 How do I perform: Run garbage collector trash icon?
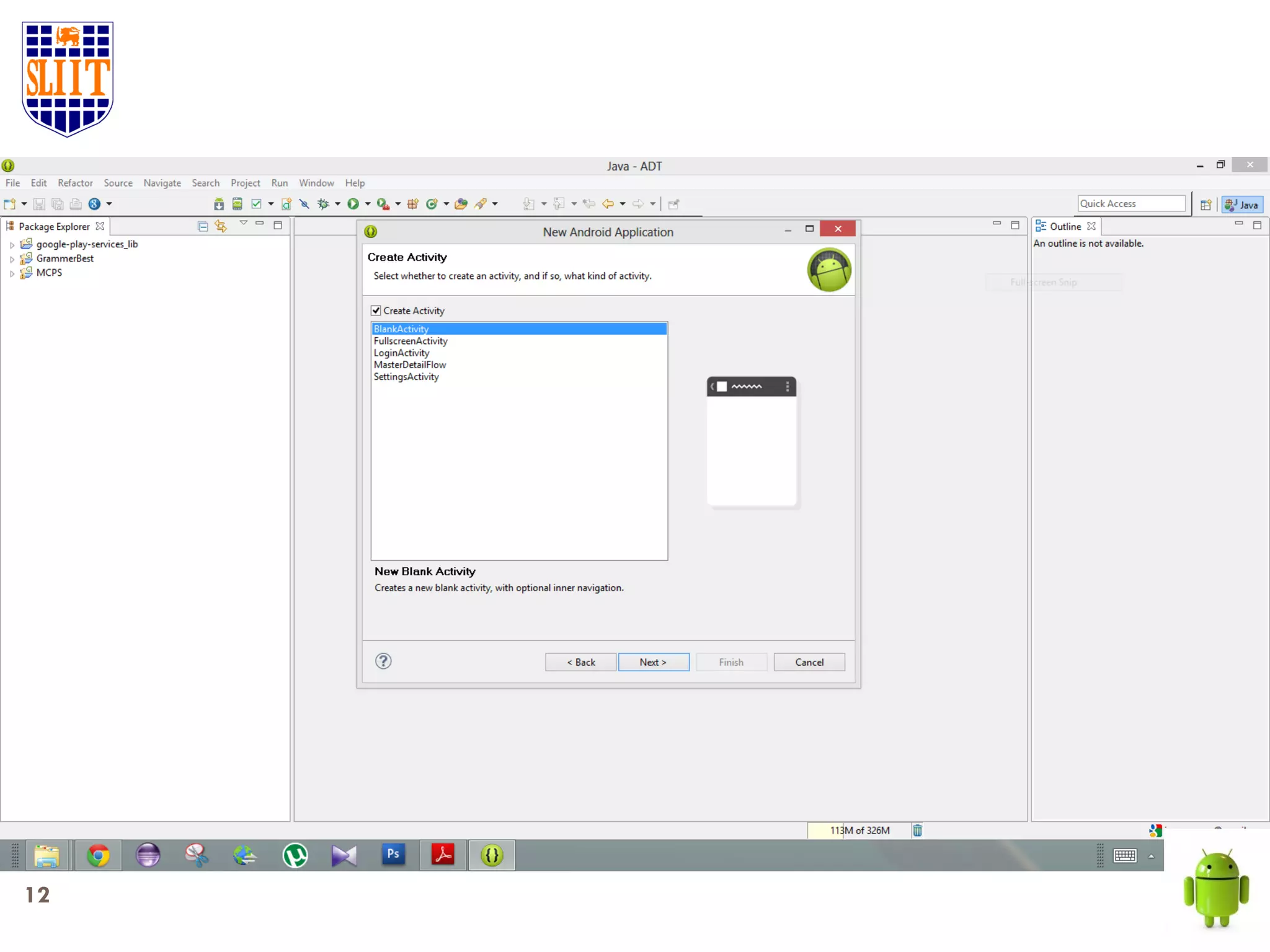(917, 831)
